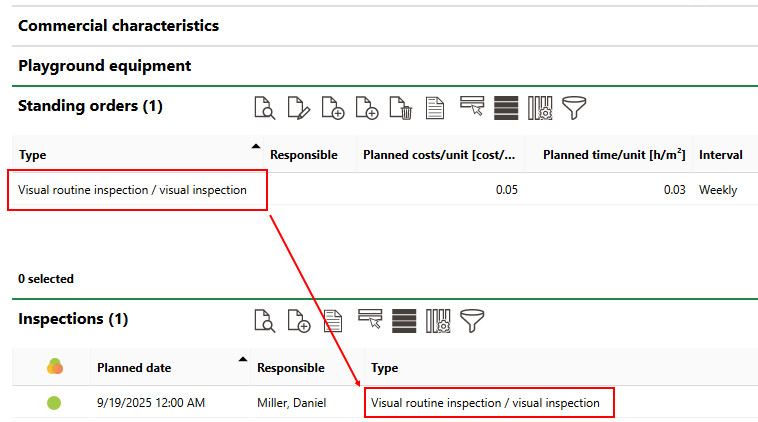Open the filter funnel in Standing orders toolbar

(574, 107)
